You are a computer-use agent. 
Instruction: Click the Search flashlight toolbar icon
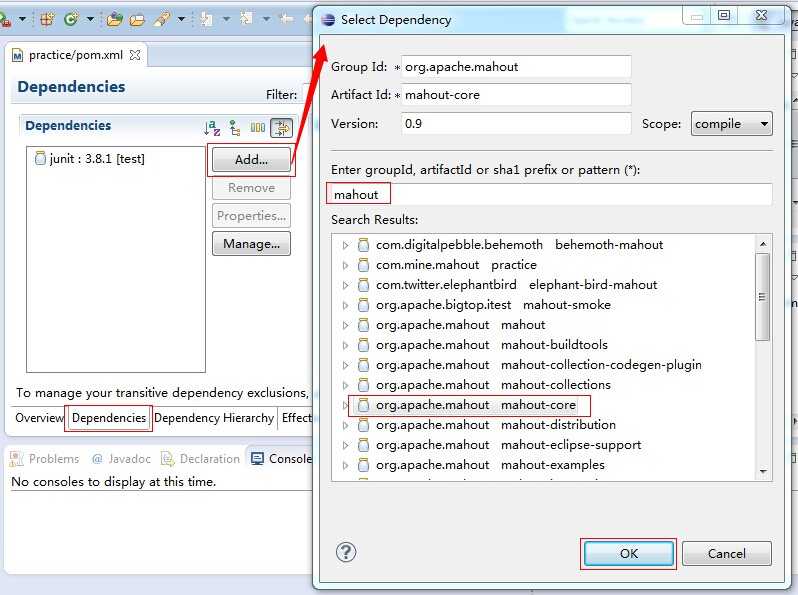click(162, 19)
